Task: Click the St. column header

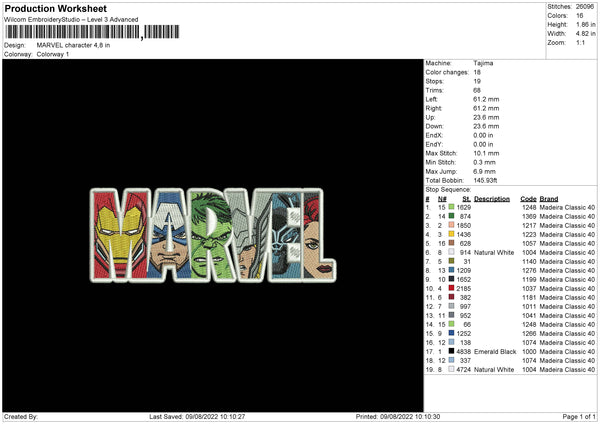Action: point(466,199)
